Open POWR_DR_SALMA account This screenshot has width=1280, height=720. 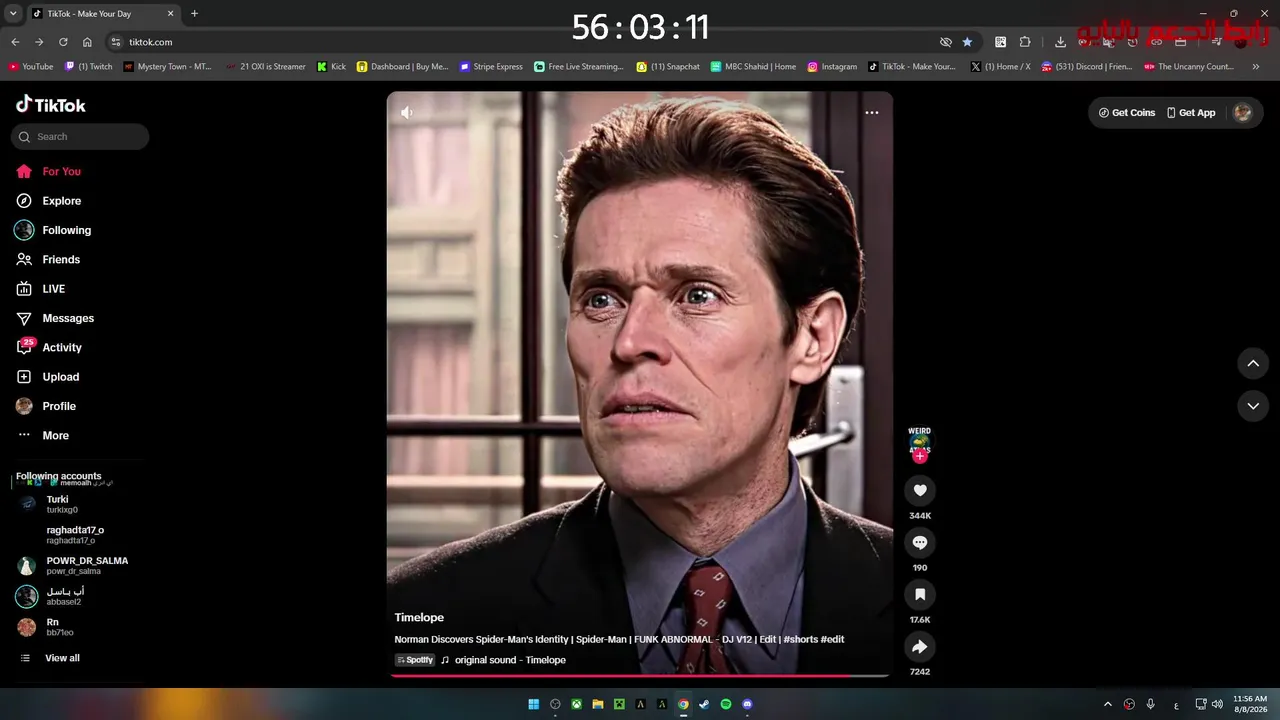click(73, 566)
